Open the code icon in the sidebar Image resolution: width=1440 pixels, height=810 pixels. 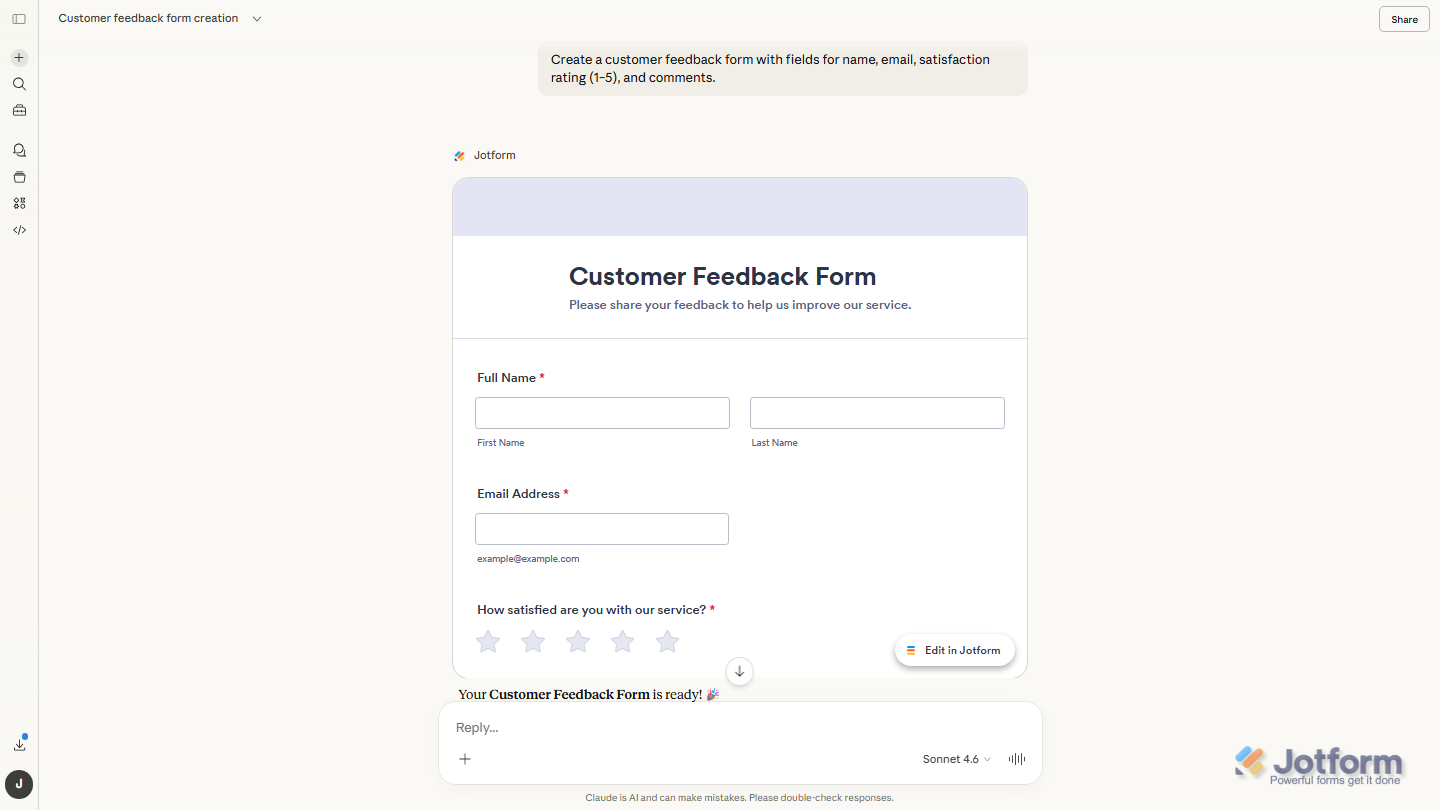pos(19,230)
